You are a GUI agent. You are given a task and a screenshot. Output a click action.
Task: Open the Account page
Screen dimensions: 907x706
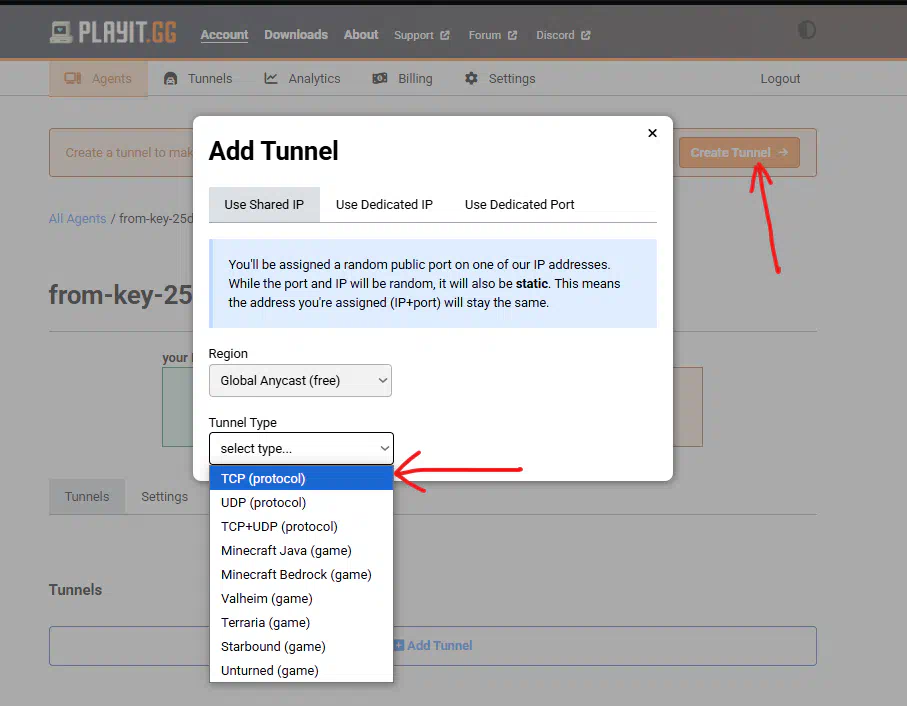224,35
